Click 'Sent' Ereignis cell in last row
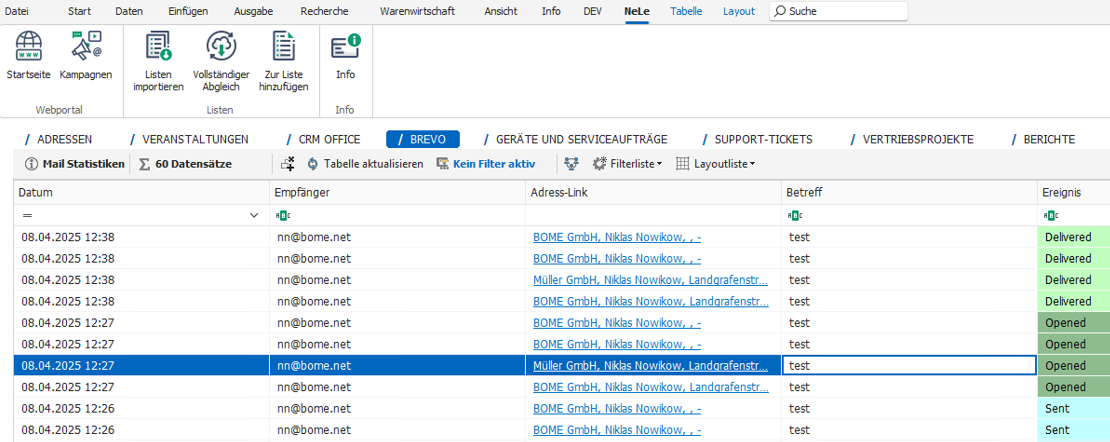Image resolution: width=1110 pixels, height=442 pixels. (x=1073, y=430)
